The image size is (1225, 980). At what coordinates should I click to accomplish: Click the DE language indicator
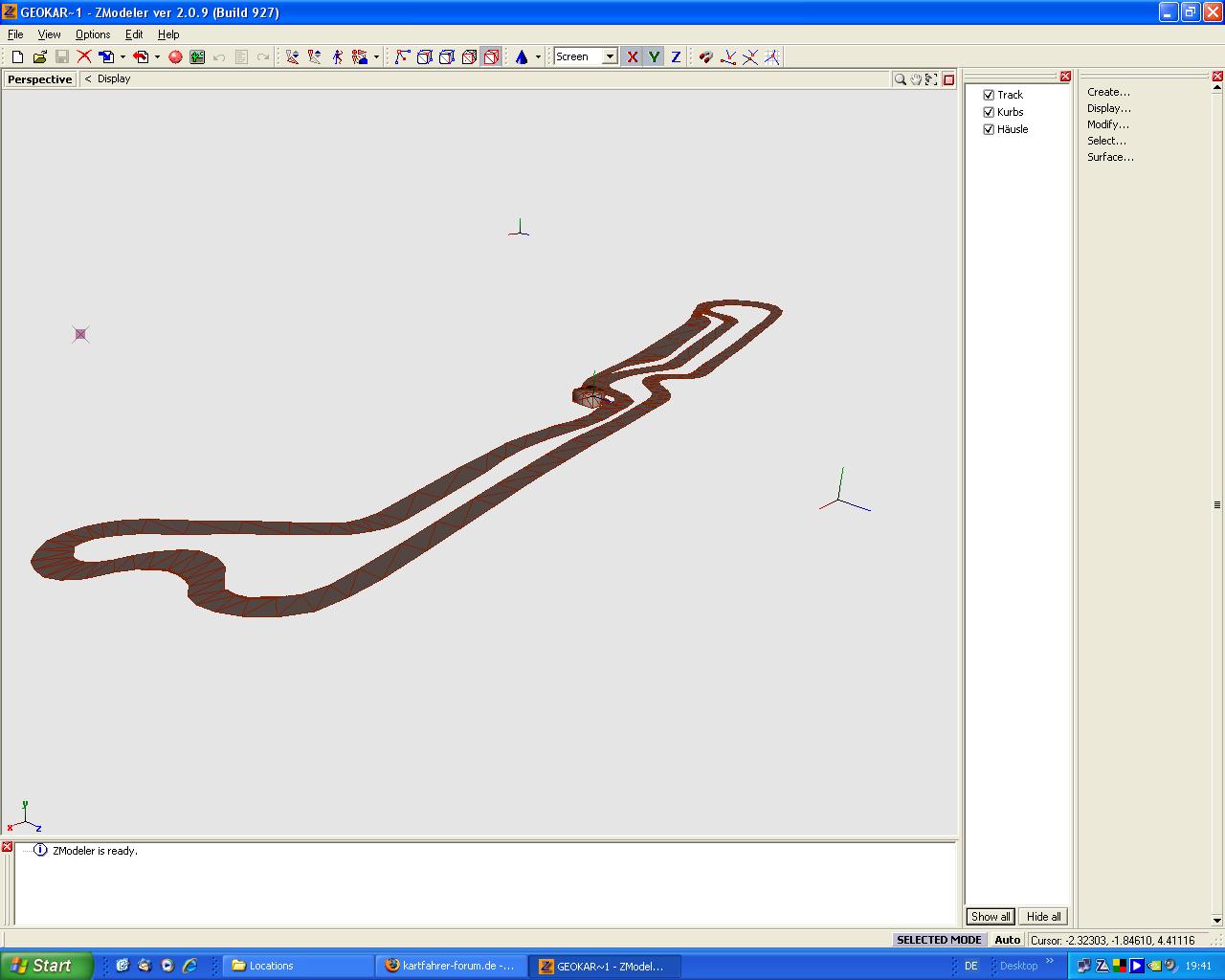pos(971,966)
